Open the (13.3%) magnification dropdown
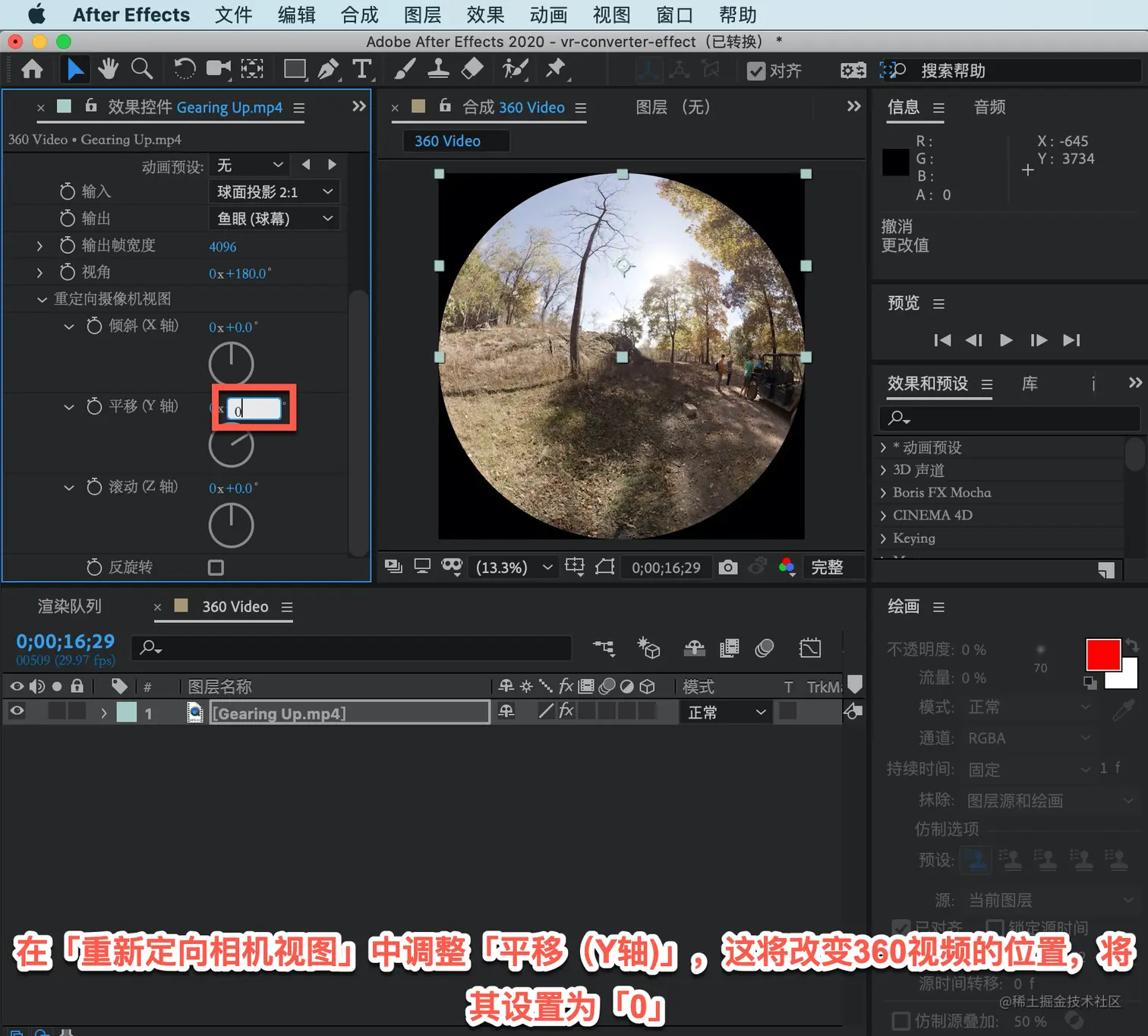This screenshot has width=1148, height=1036. point(513,567)
